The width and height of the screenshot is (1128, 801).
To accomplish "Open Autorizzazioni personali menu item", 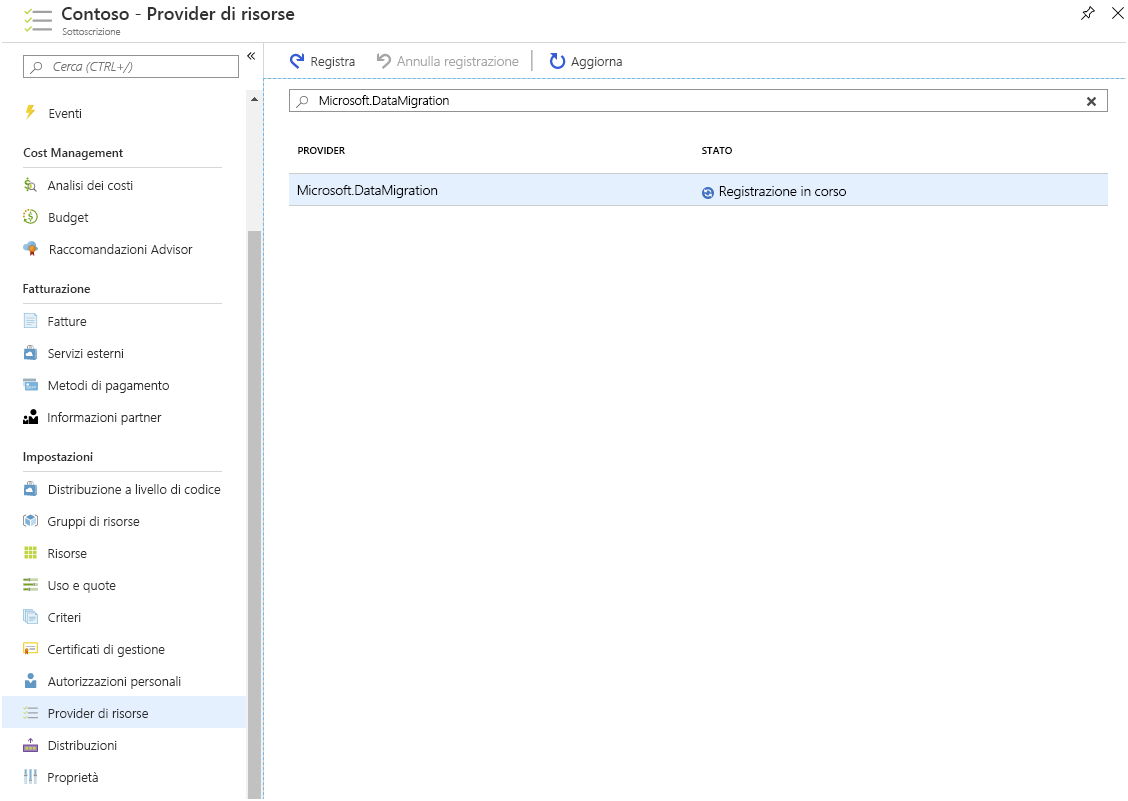I will [x=114, y=682].
